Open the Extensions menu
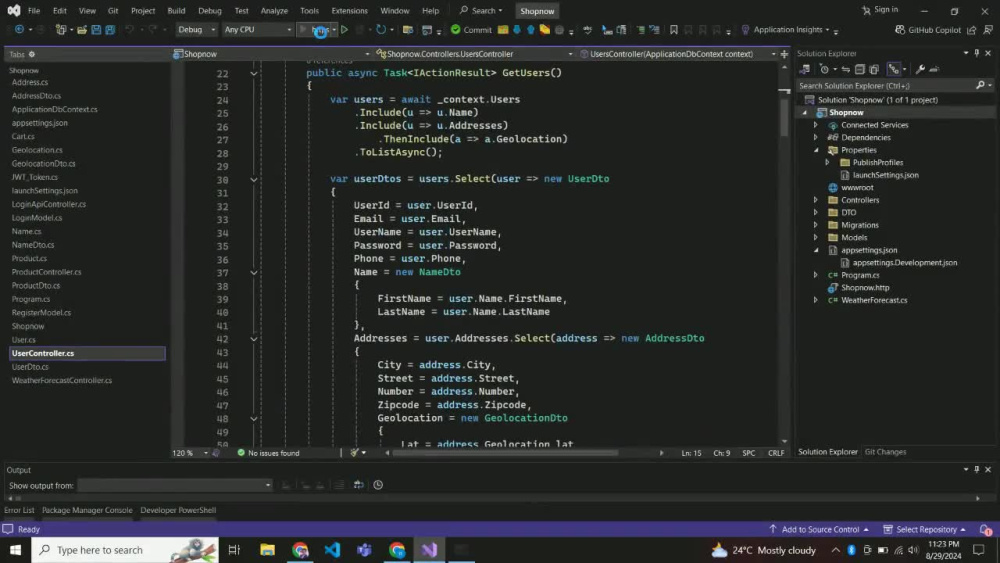1000x563 pixels. tap(349, 10)
